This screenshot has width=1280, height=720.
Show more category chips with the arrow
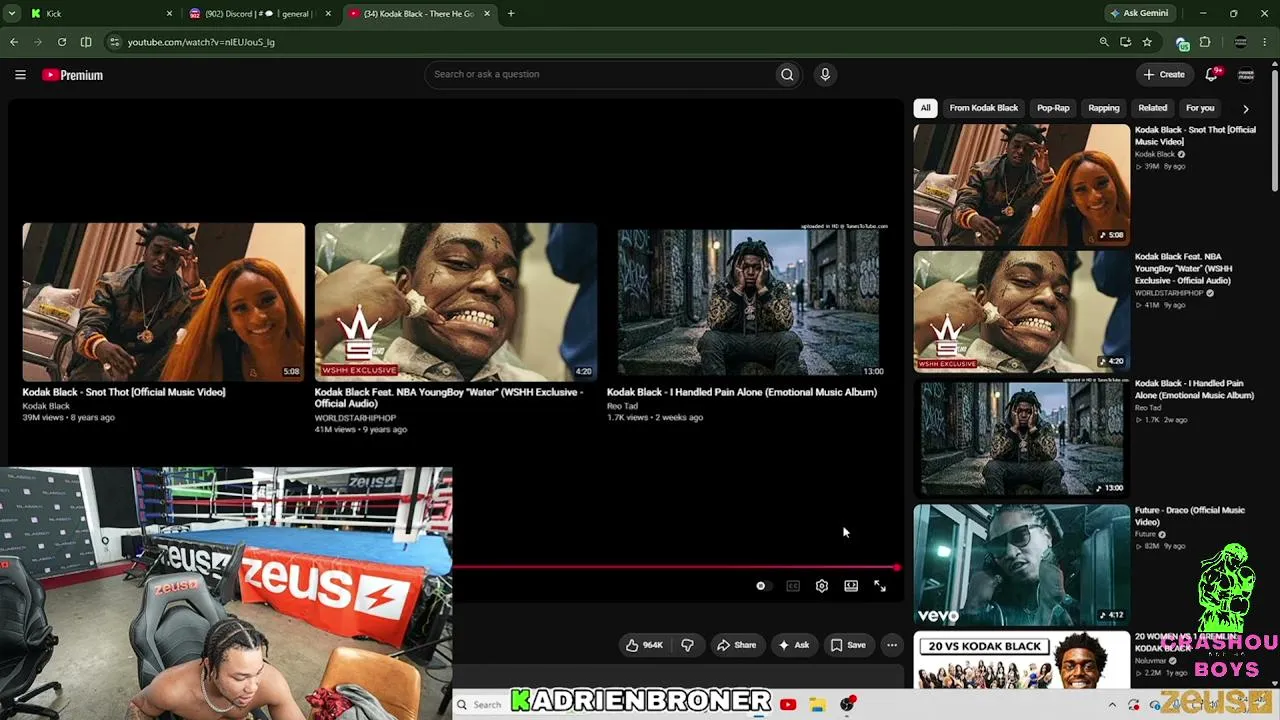point(1245,108)
